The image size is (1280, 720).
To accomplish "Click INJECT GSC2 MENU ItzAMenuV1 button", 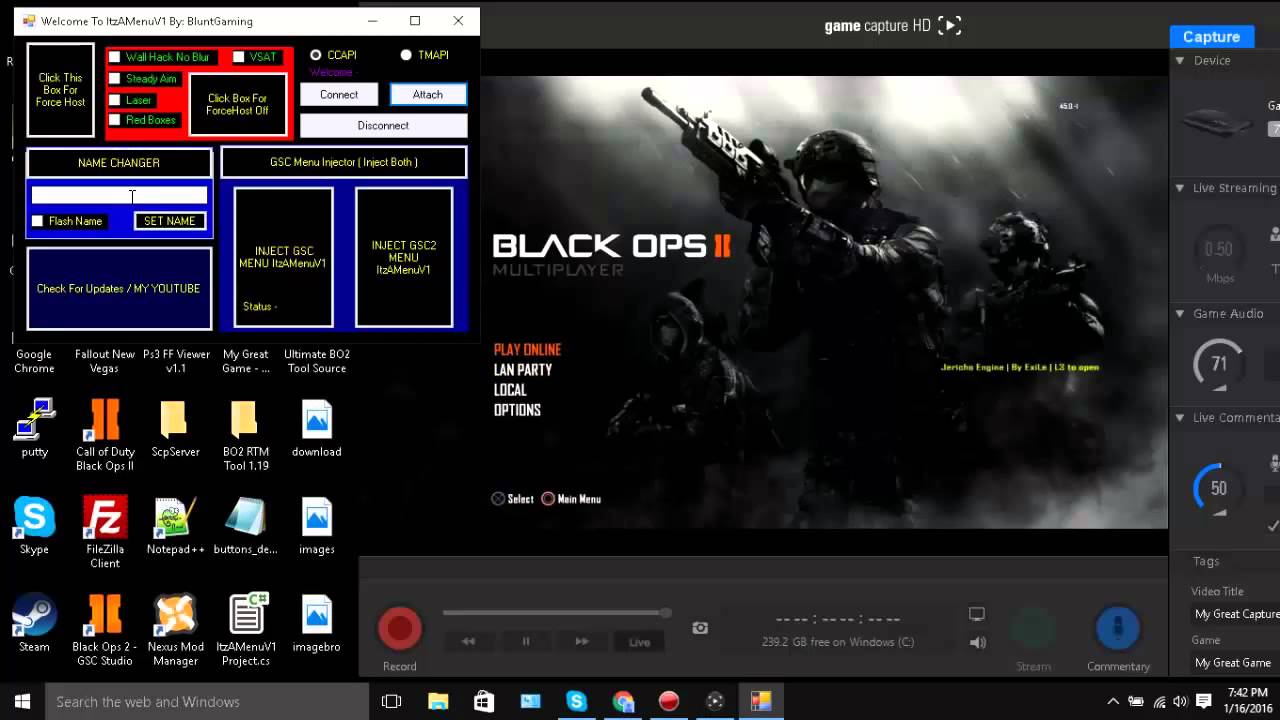I will point(404,257).
